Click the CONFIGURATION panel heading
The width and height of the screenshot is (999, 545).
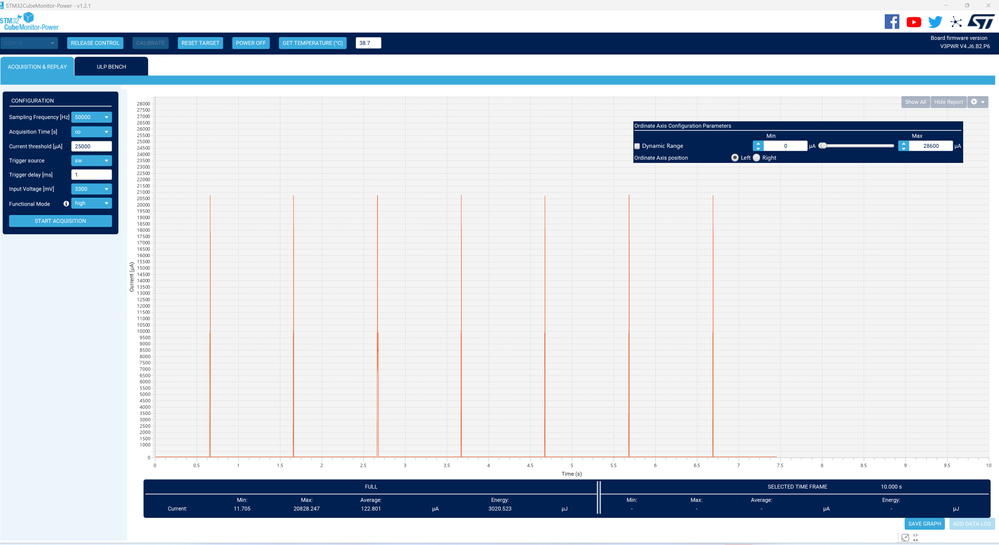point(32,101)
